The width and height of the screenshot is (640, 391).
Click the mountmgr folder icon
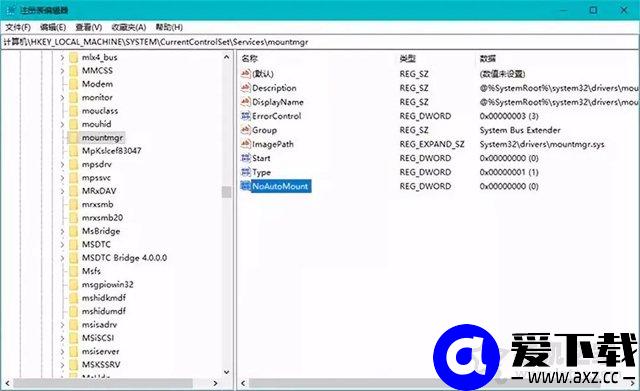pyautogui.click(x=73, y=138)
